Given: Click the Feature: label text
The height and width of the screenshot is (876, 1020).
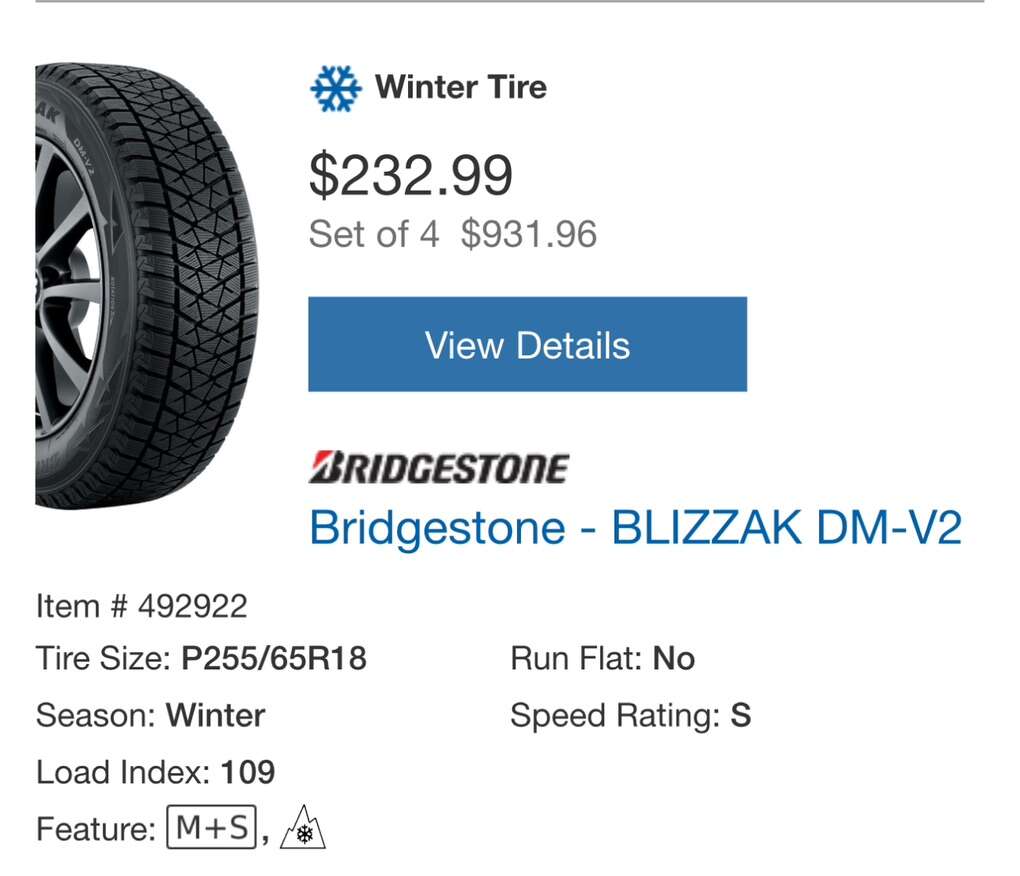Looking at the screenshot, I should 95,829.
